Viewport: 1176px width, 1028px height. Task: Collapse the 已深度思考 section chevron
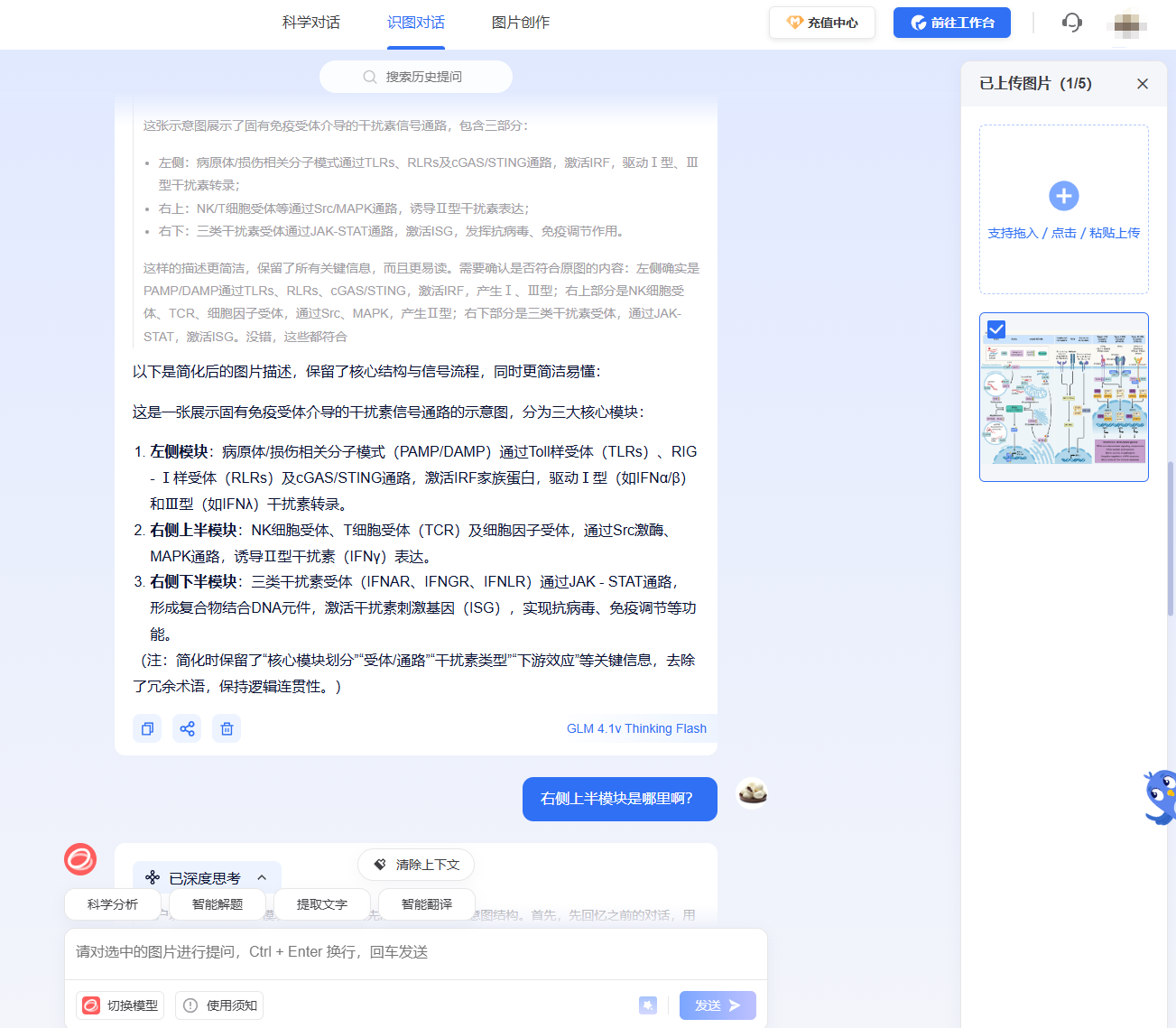point(262,877)
